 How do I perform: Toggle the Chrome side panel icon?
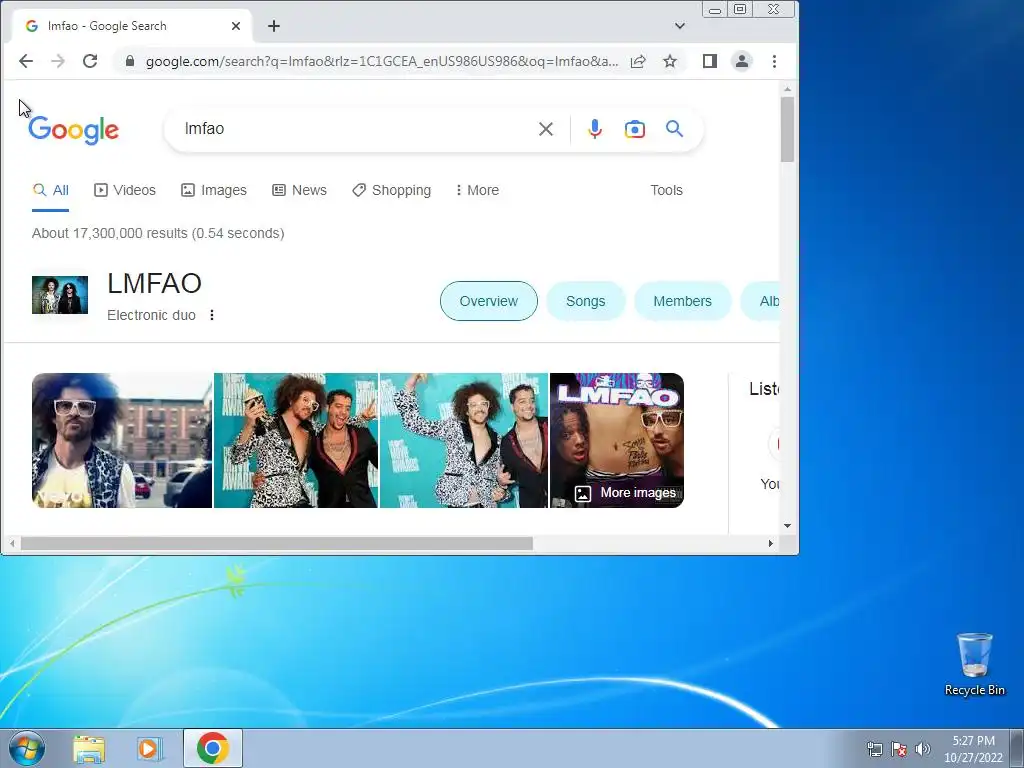[x=710, y=61]
